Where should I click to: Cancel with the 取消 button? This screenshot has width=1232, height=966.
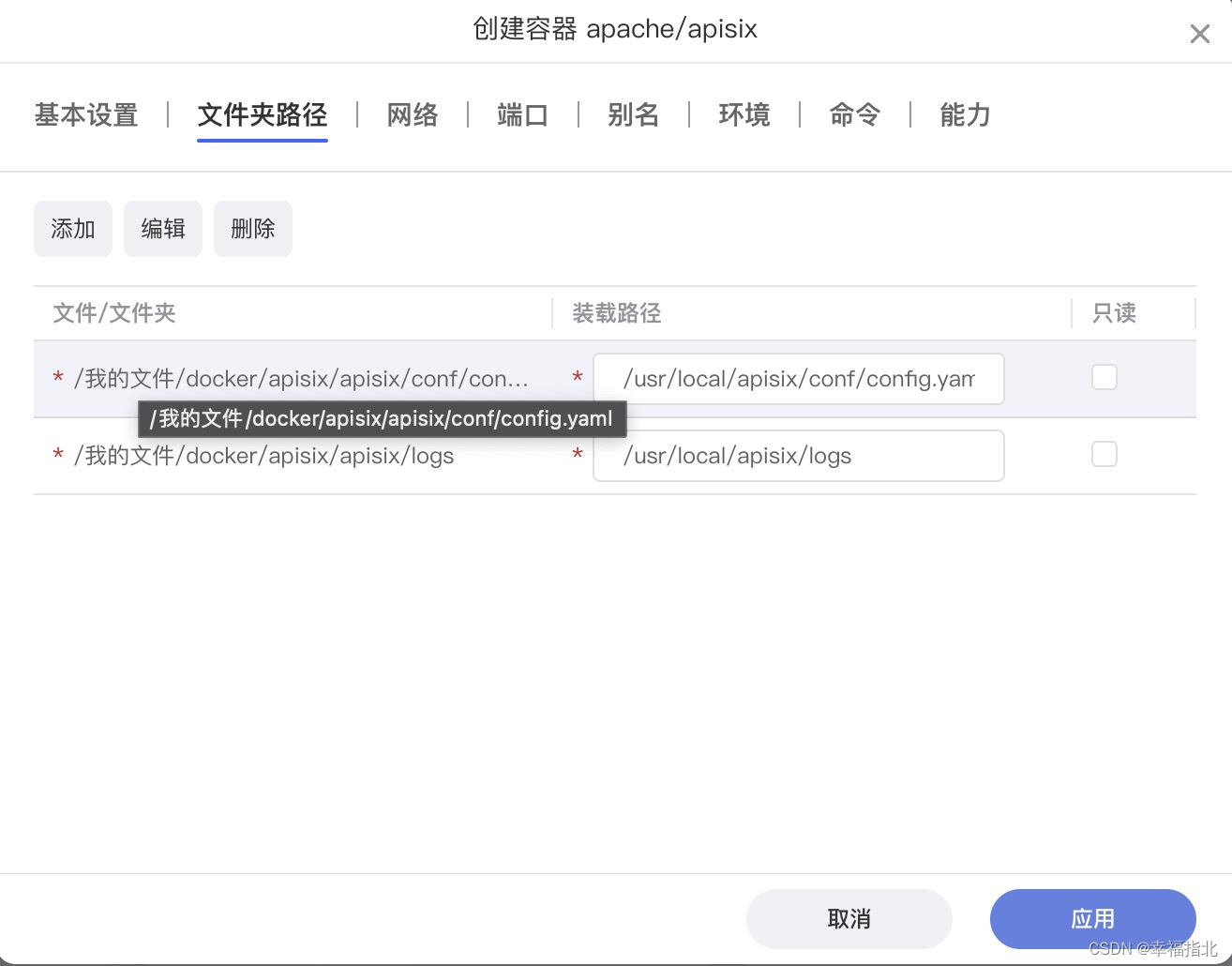click(849, 919)
